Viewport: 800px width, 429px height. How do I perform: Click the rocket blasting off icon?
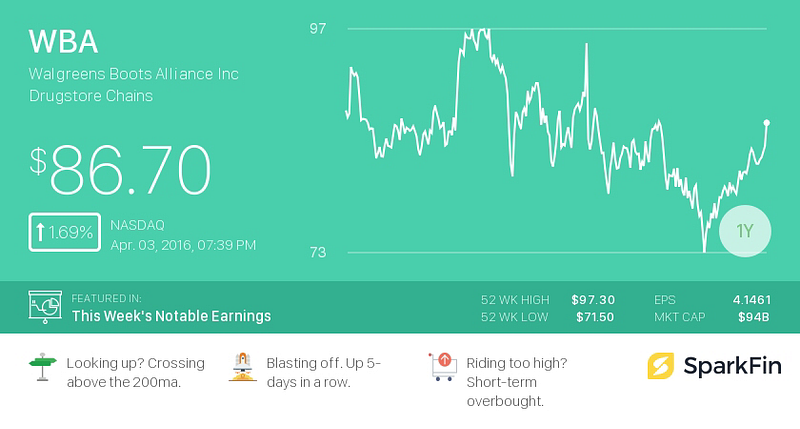pyautogui.click(x=242, y=367)
